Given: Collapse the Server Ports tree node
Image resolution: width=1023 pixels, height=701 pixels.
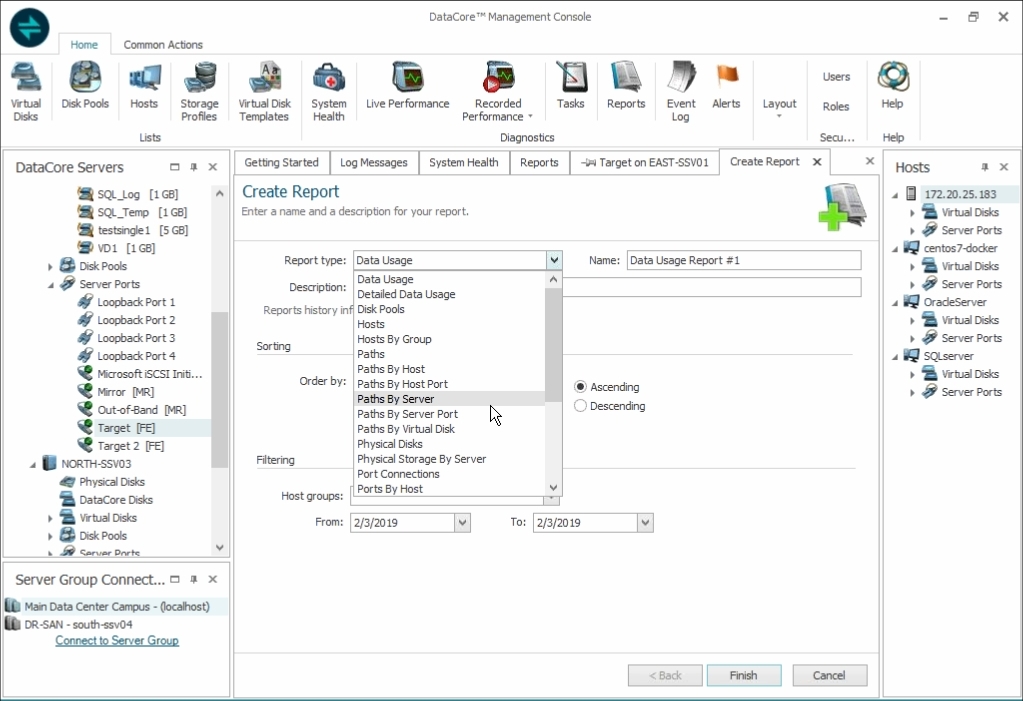Looking at the screenshot, I should (51, 285).
